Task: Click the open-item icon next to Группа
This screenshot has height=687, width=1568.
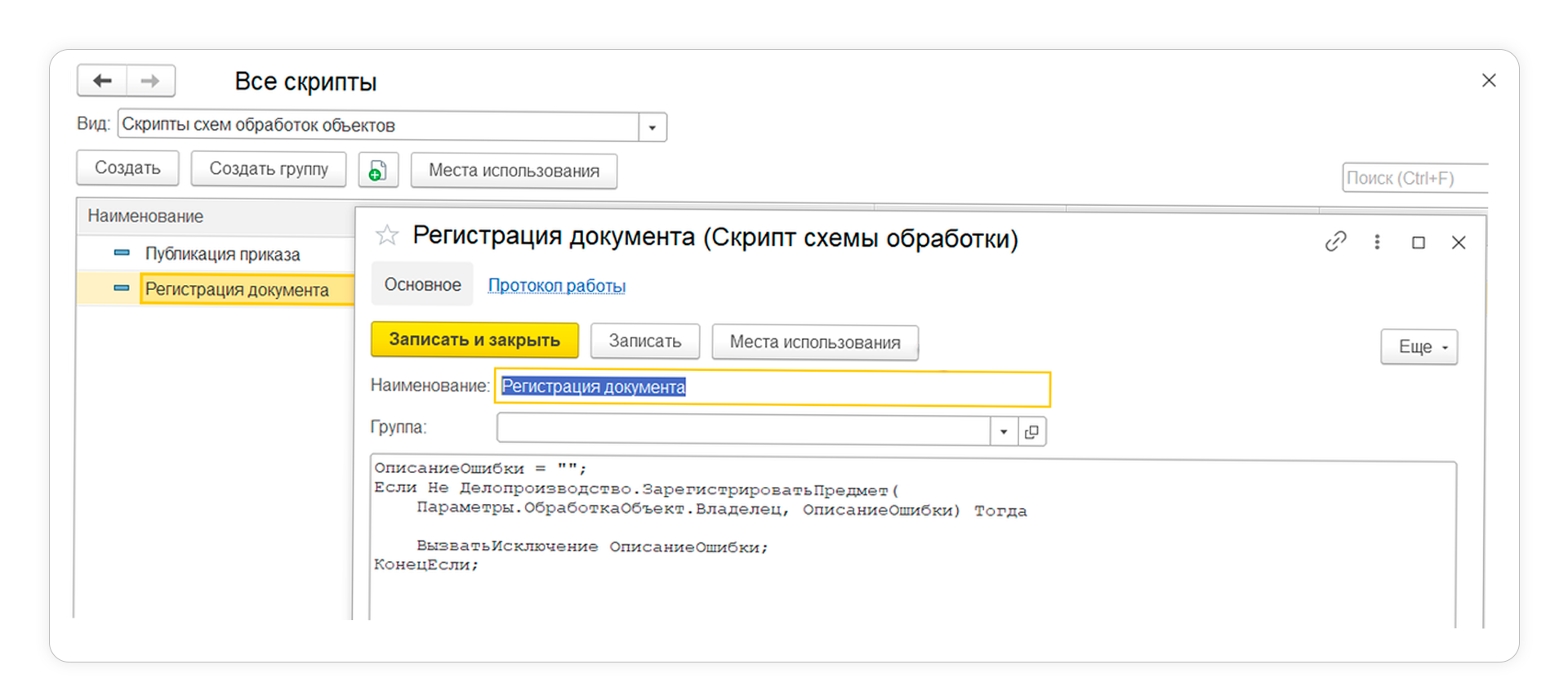Action: click(1032, 431)
